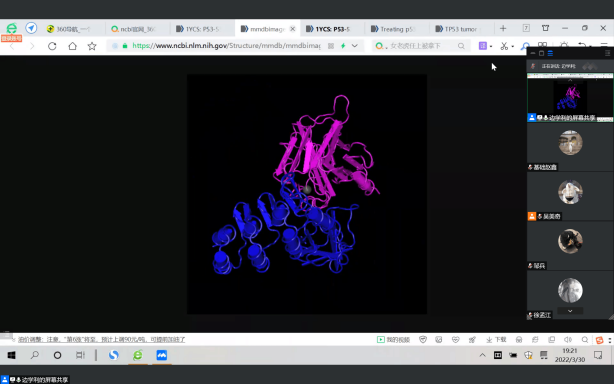Switch to the TP53 tumor tab

pyautogui.click(x=461, y=29)
